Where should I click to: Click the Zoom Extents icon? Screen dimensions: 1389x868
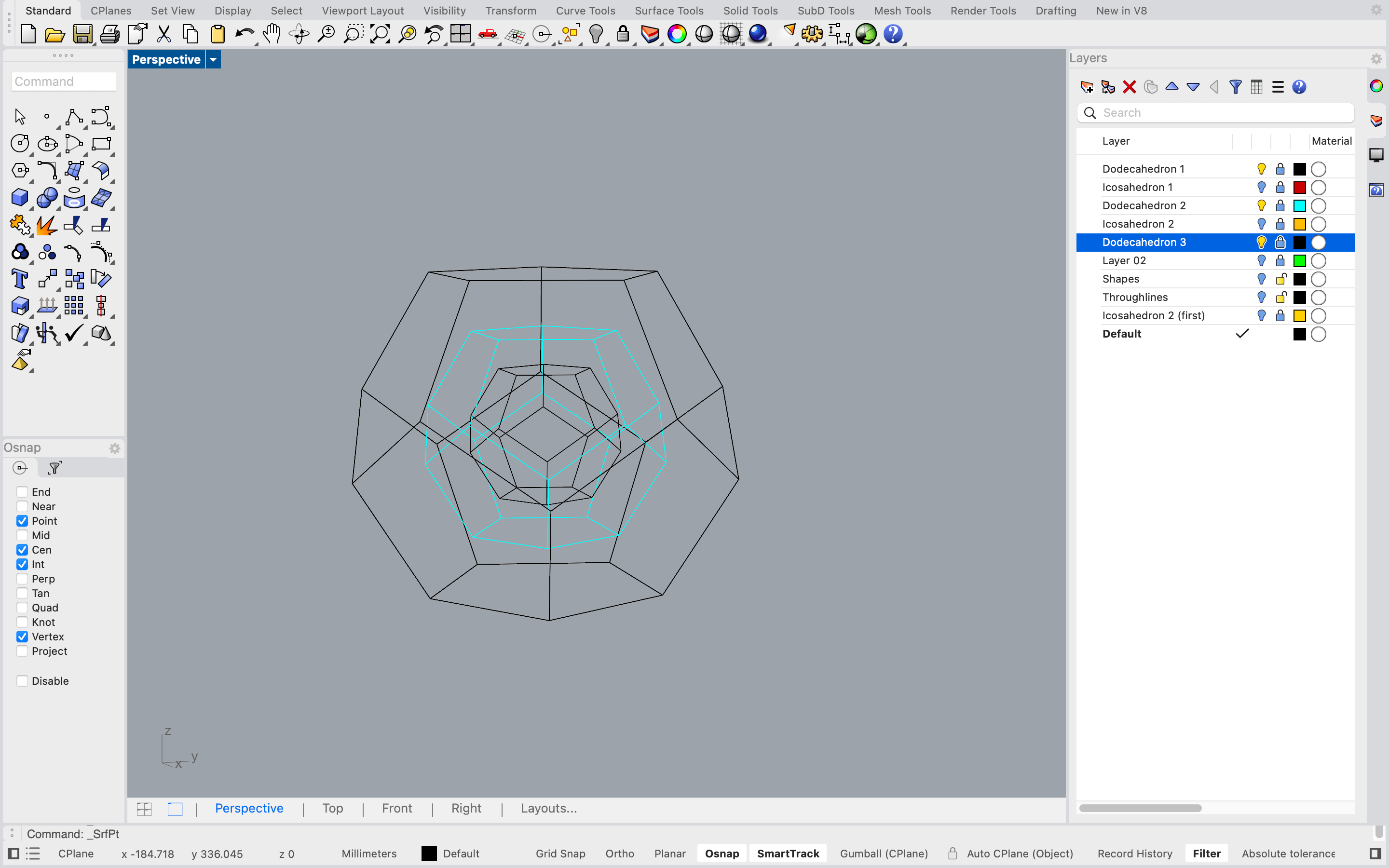pyautogui.click(x=380, y=34)
